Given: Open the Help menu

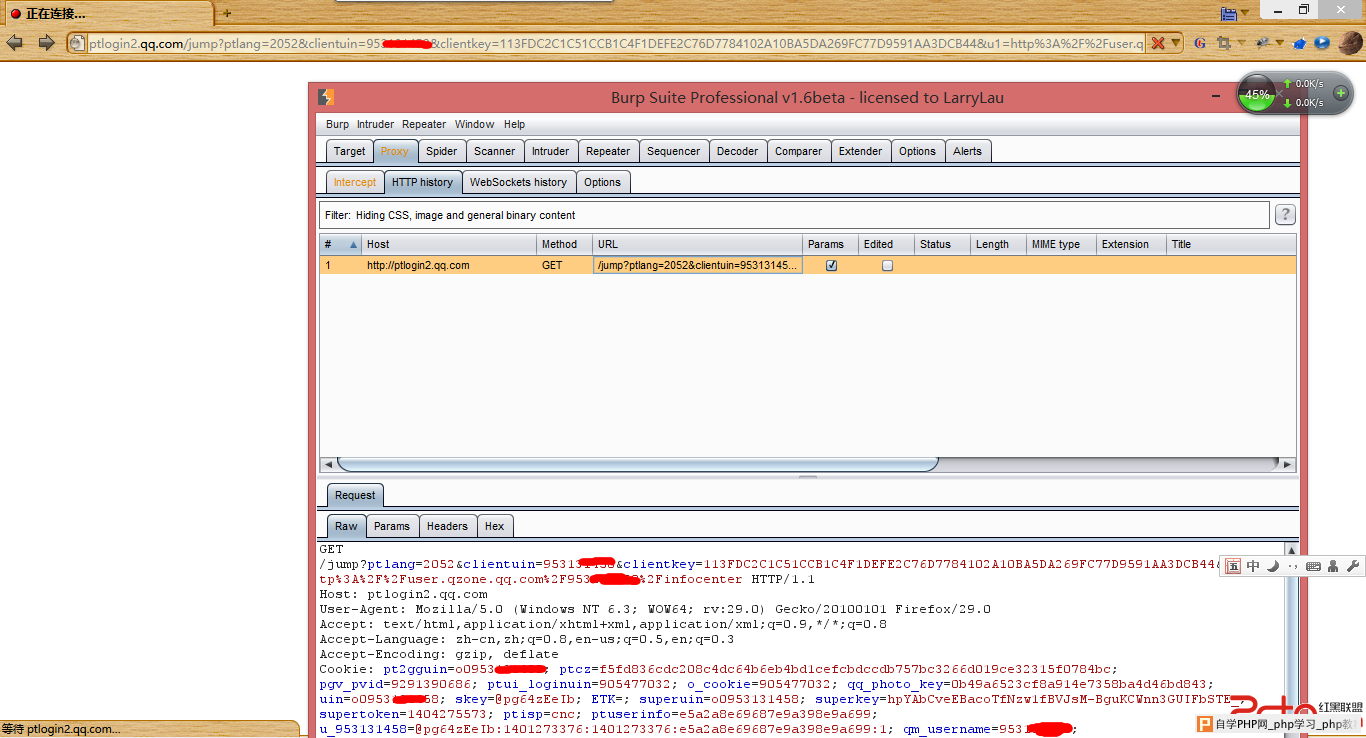Looking at the screenshot, I should click(514, 124).
